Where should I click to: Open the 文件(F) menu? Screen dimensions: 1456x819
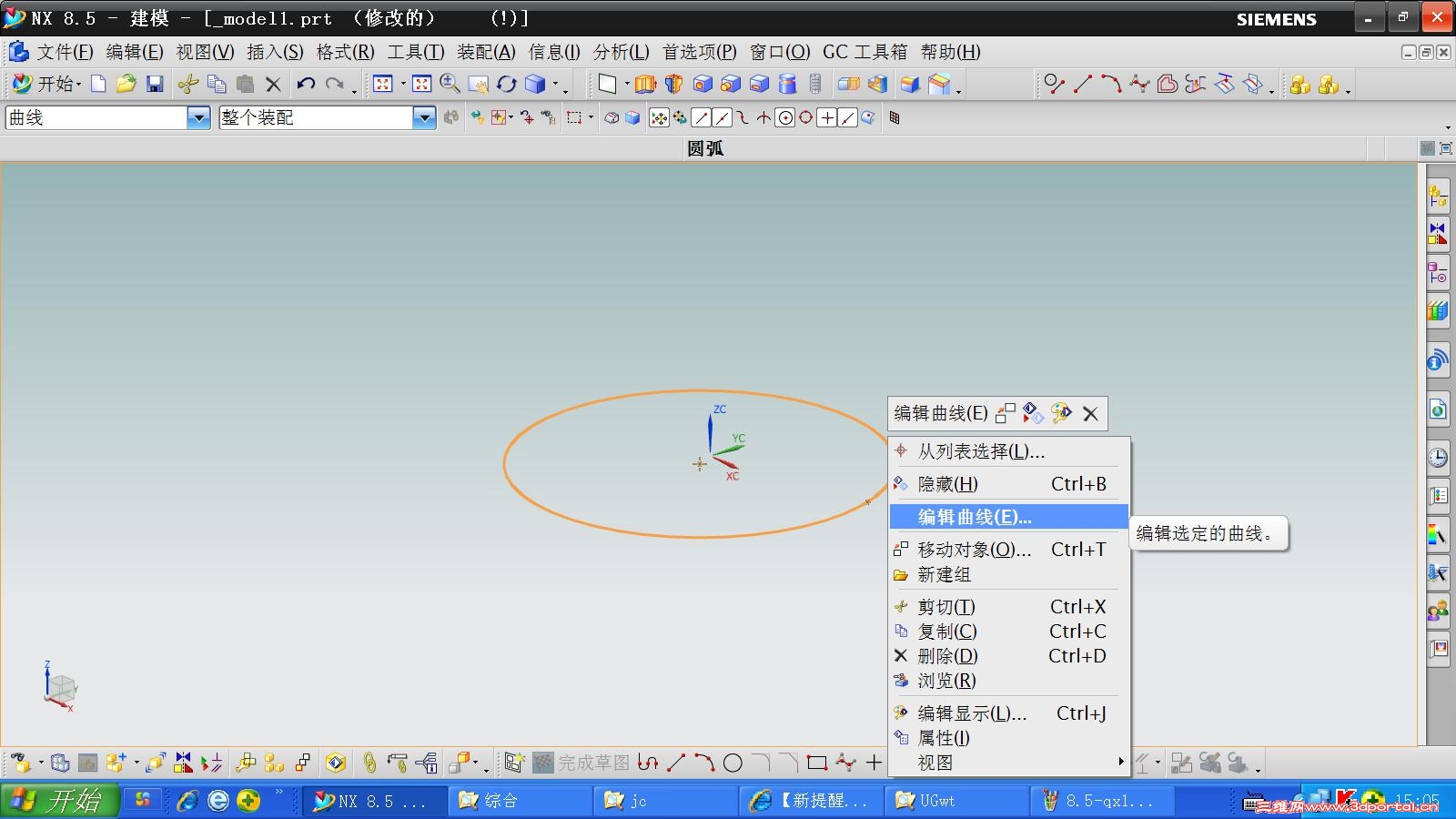coord(65,52)
